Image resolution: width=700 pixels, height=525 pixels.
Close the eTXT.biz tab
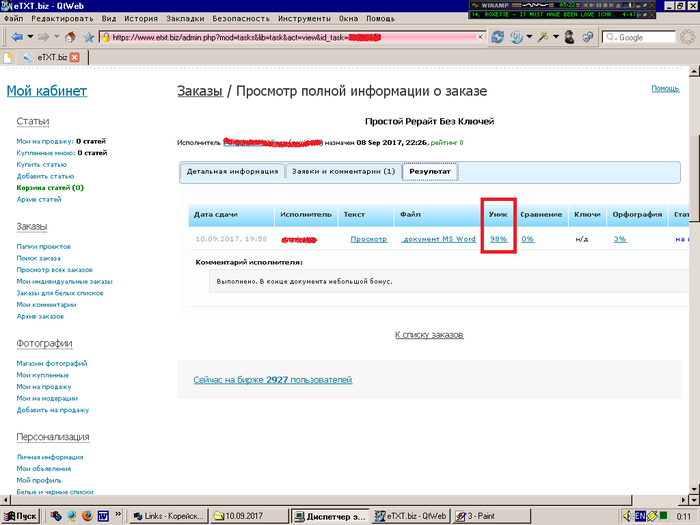[74, 58]
